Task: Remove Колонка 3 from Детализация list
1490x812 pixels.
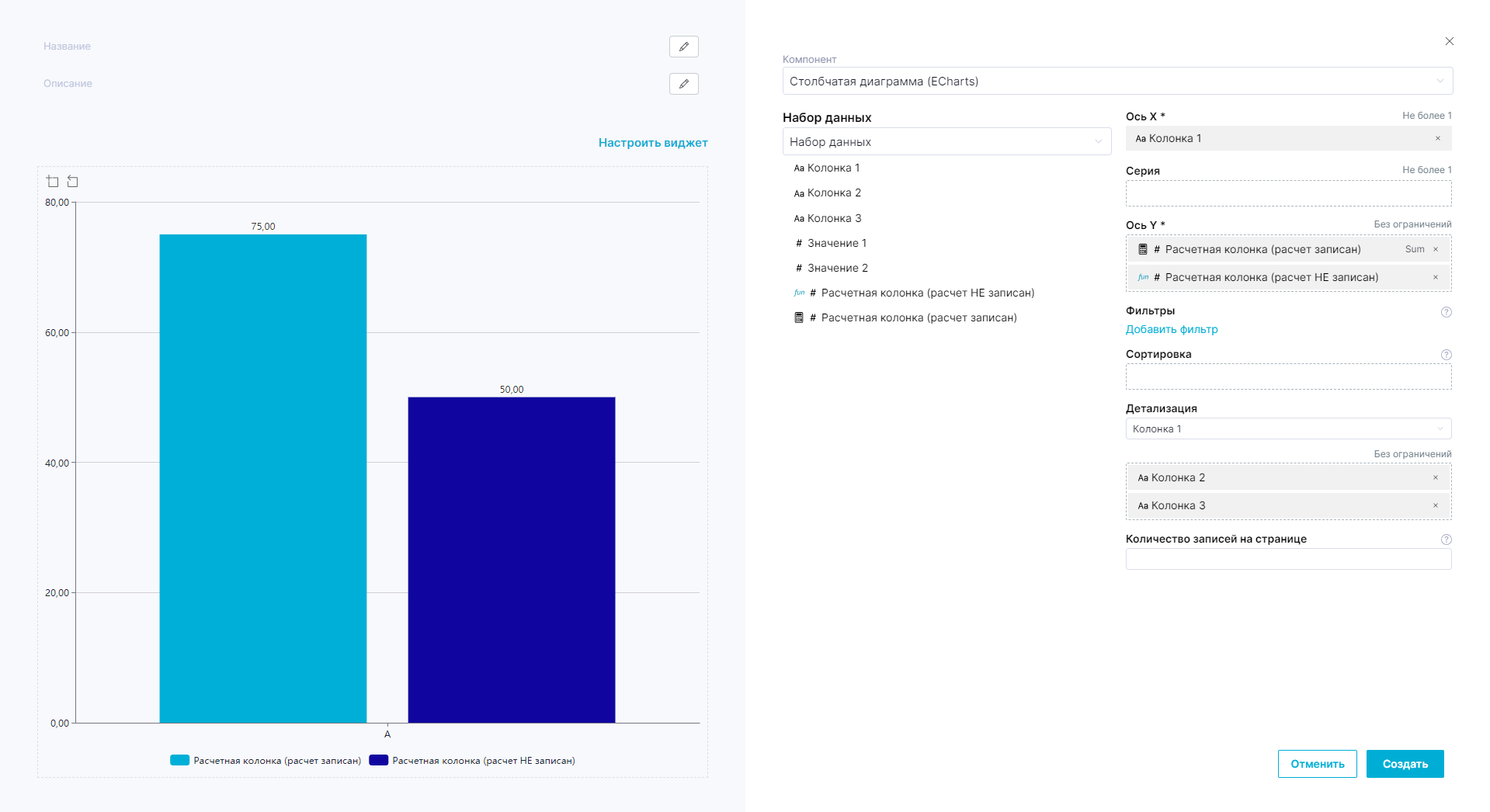Action: pos(1435,506)
